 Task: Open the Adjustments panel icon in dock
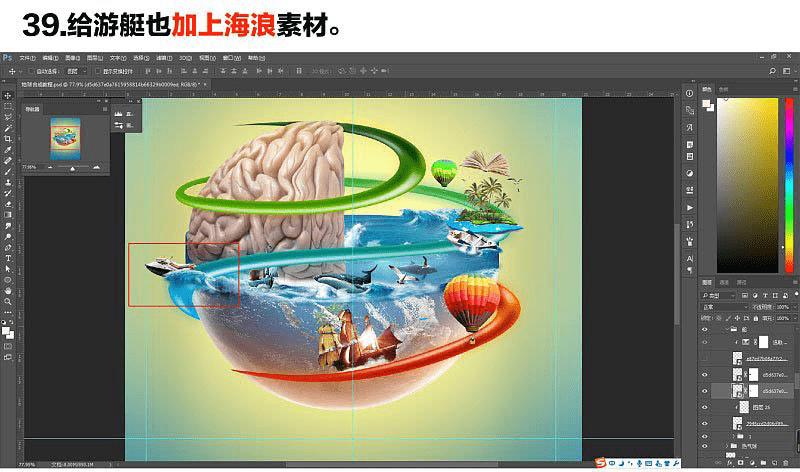pos(690,173)
